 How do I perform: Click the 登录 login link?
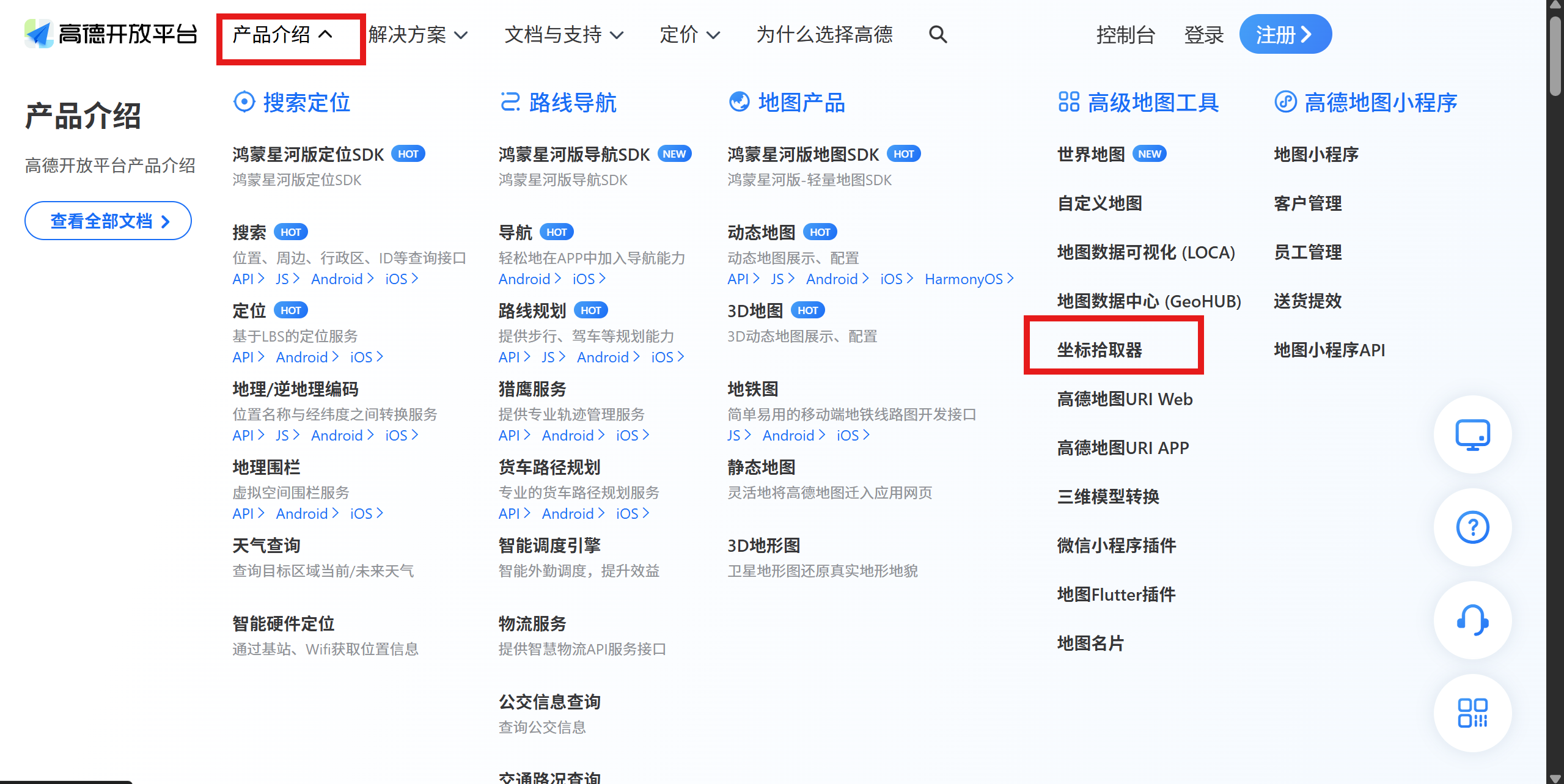(x=1204, y=35)
